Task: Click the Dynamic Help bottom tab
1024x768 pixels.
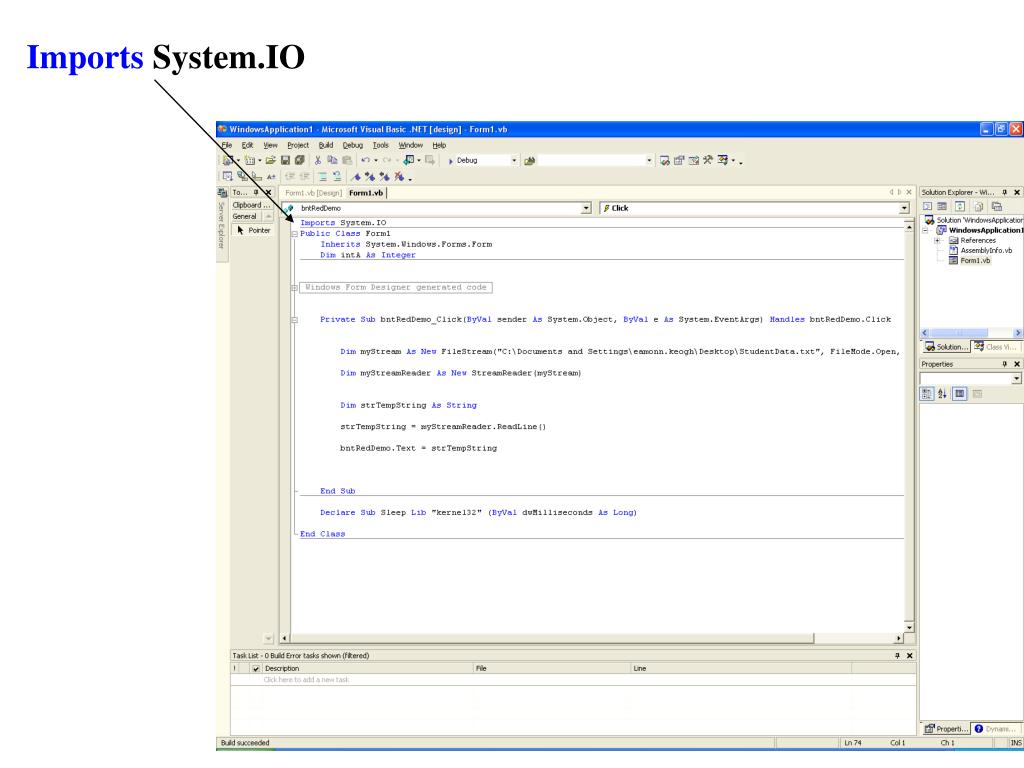Action: 997,729
